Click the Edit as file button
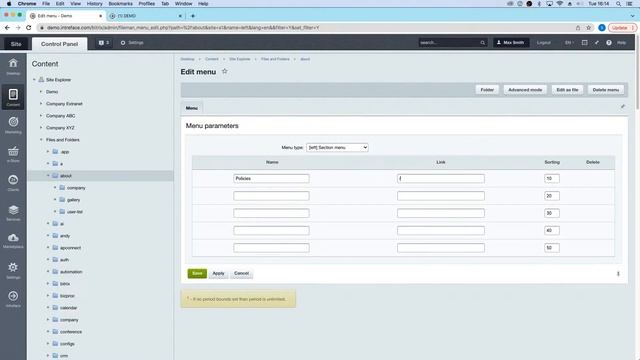 click(567, 90)
